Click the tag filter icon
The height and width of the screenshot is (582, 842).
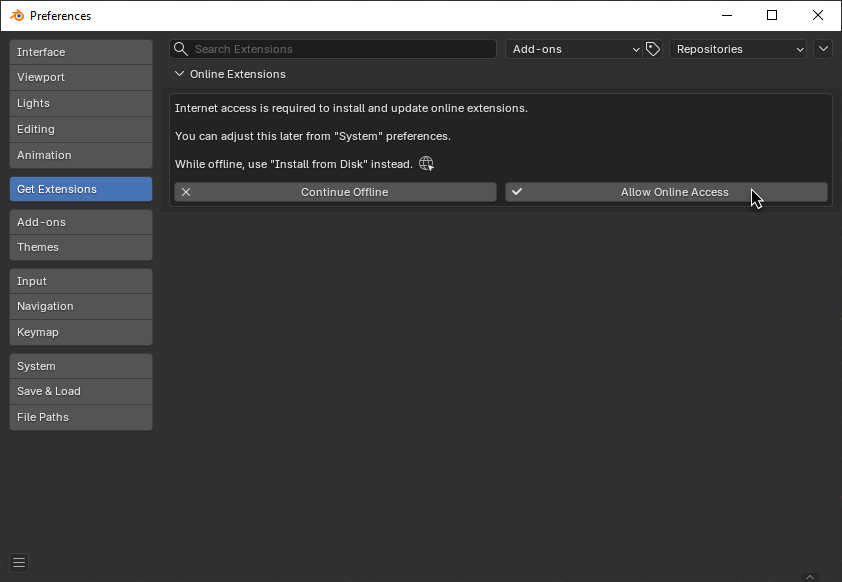(x=653, y=49)
